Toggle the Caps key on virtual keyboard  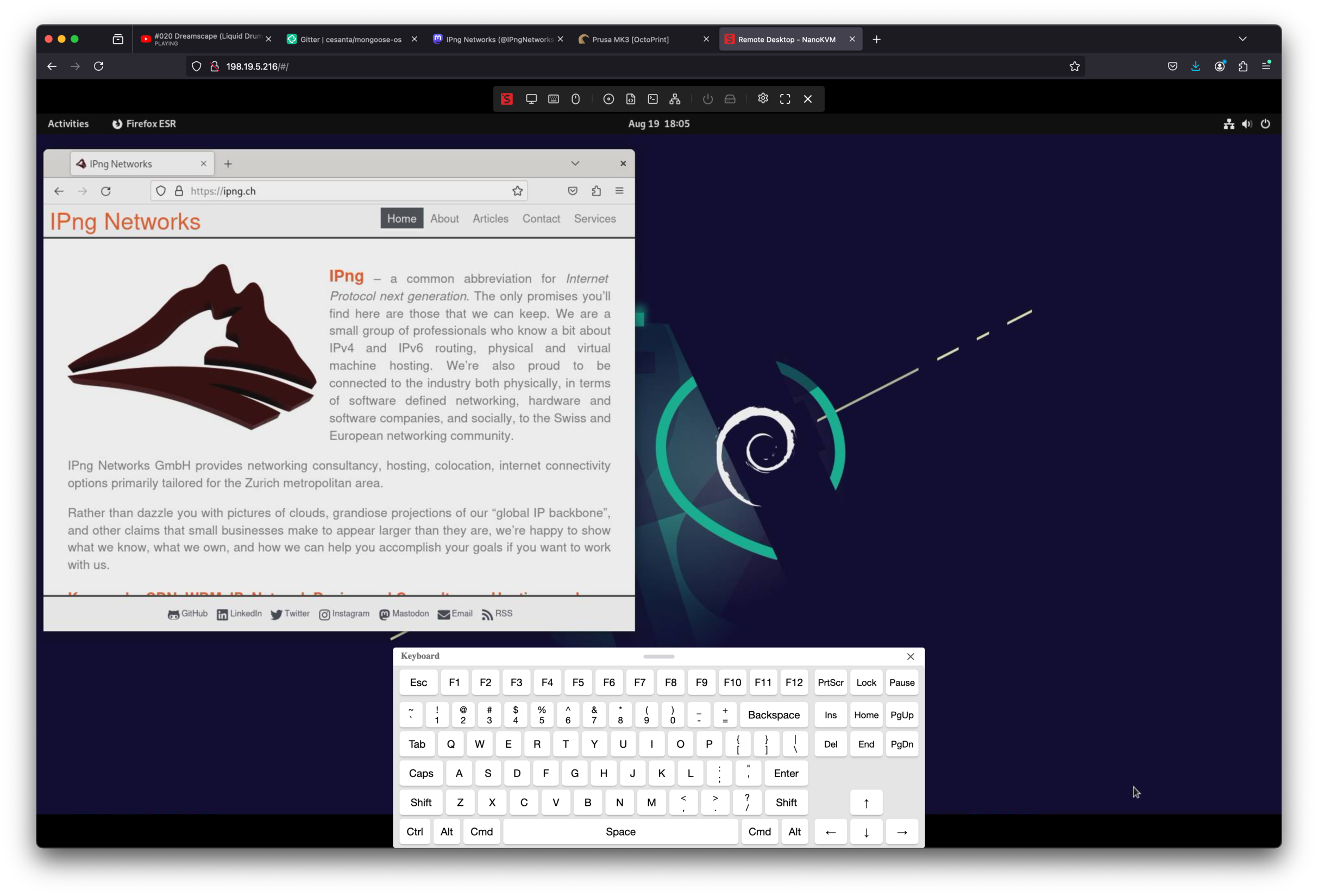pos(421,774)
